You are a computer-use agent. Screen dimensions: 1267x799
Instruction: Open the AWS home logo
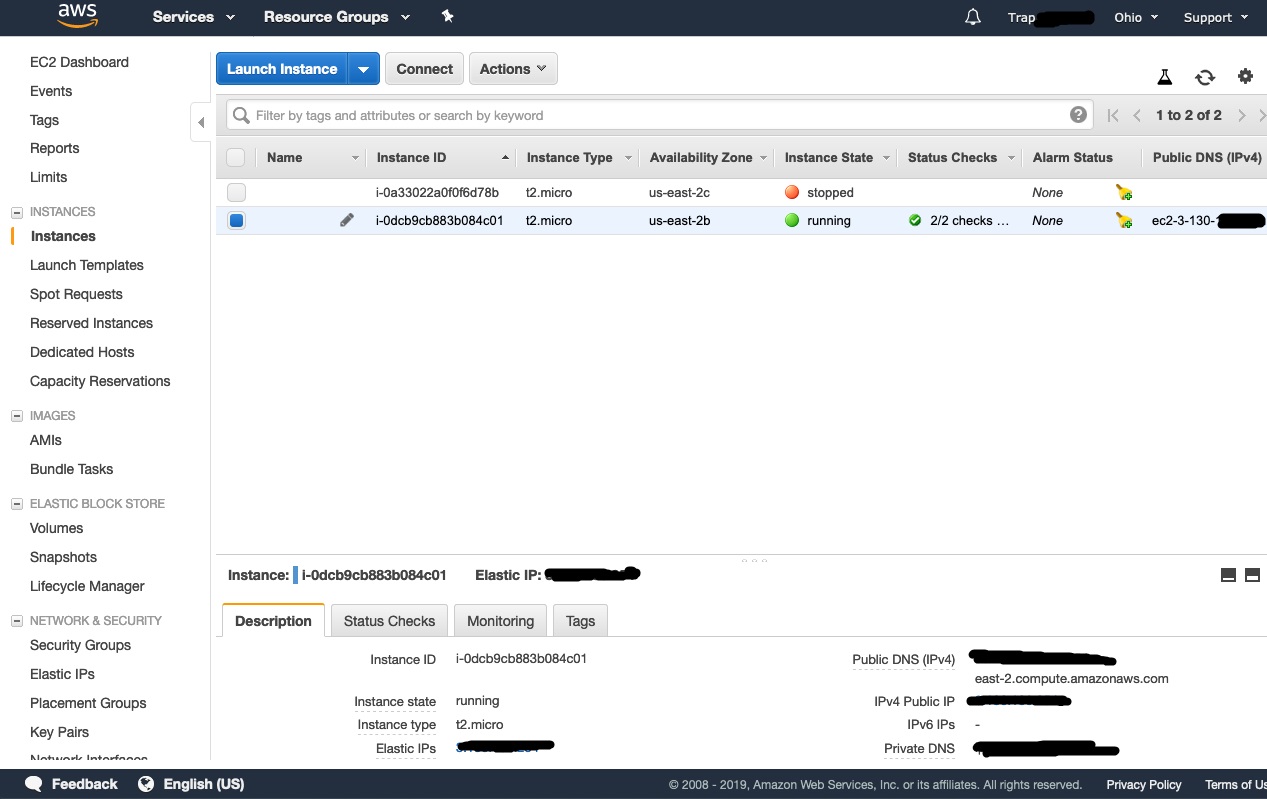(x=77, y=16)
